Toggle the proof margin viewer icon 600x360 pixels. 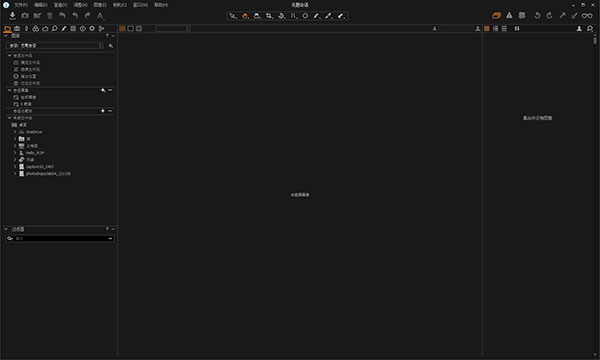(x=139, y=29)
